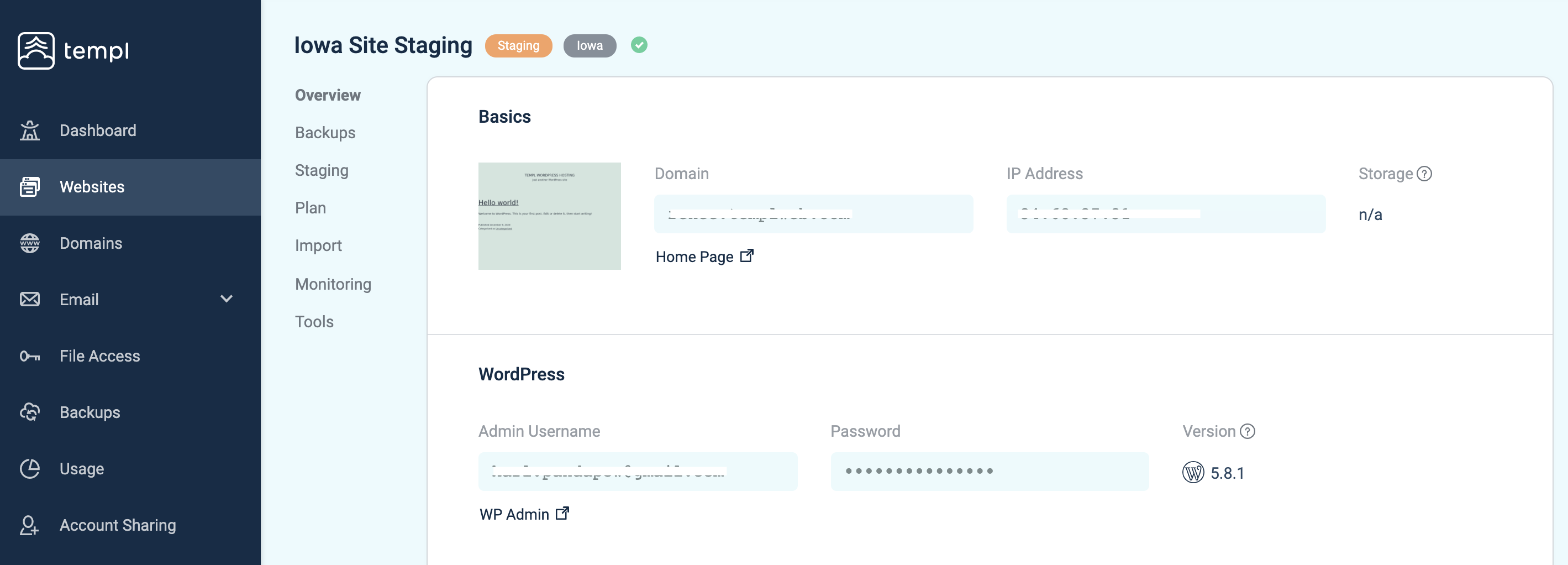Open the WP Admin link

pyautogui.click(x=524, y=514)
